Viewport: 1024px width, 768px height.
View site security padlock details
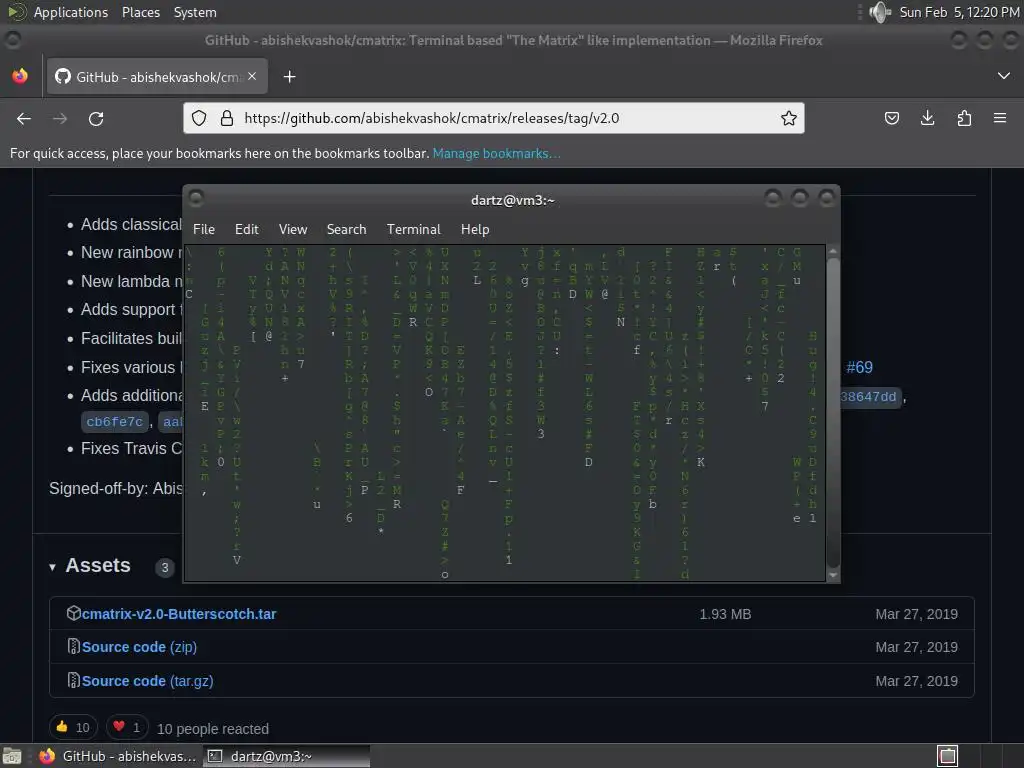tap(227, 118)
